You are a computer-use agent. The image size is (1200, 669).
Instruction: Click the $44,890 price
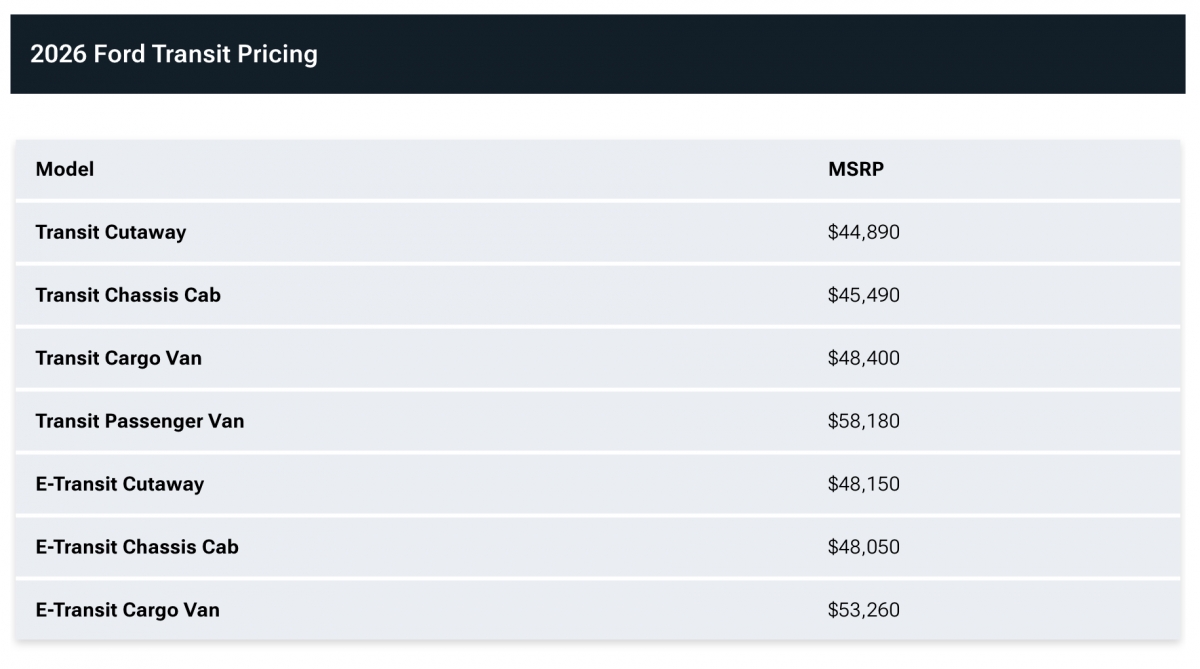tap(864, 232)
